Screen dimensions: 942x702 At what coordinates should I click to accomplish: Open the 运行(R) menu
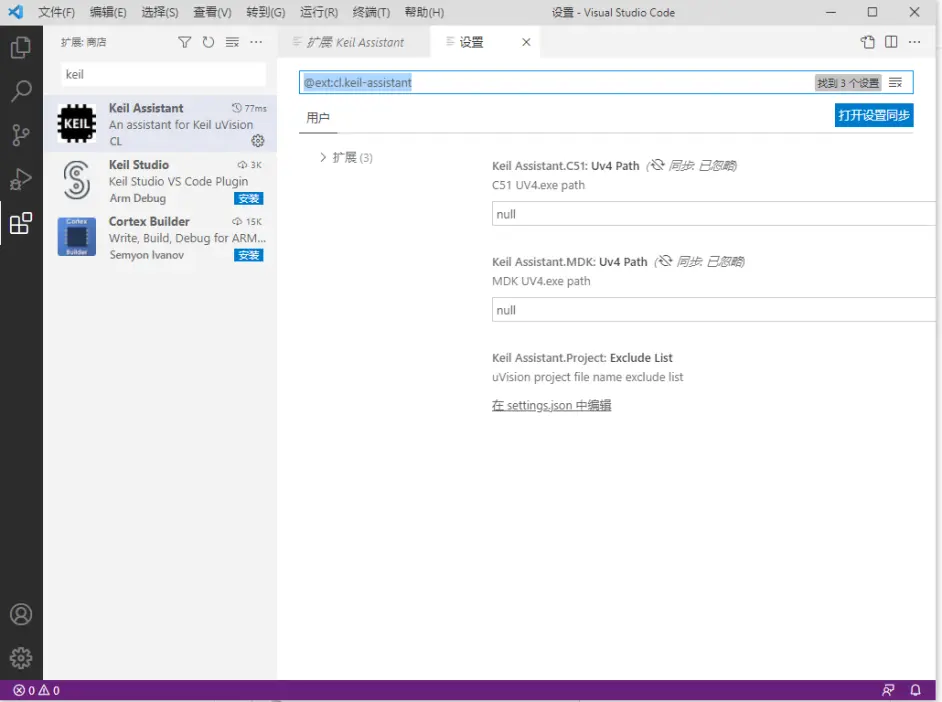(x=318, y=12)
